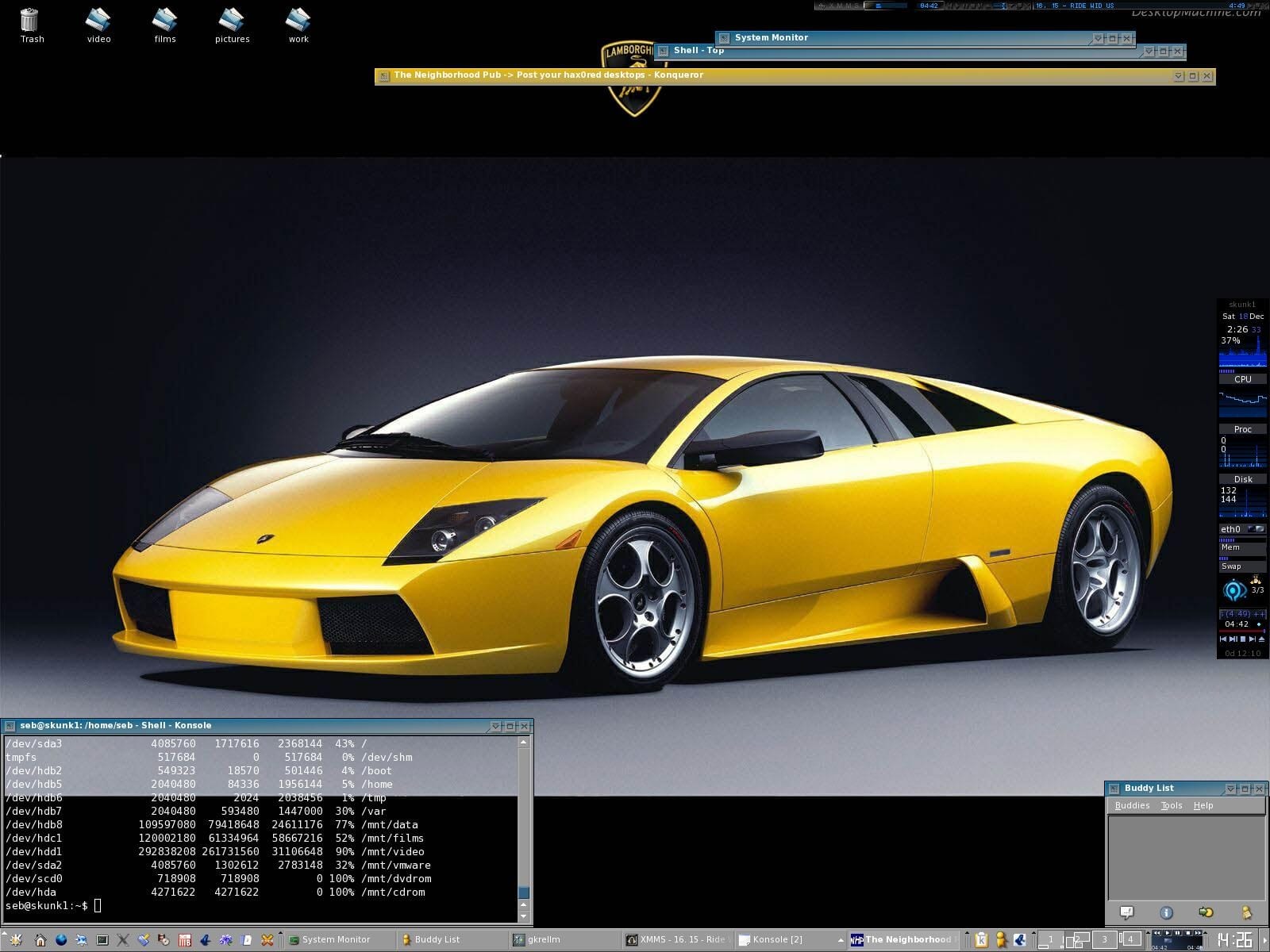Click play in the panel media applet

point(1168,933)
